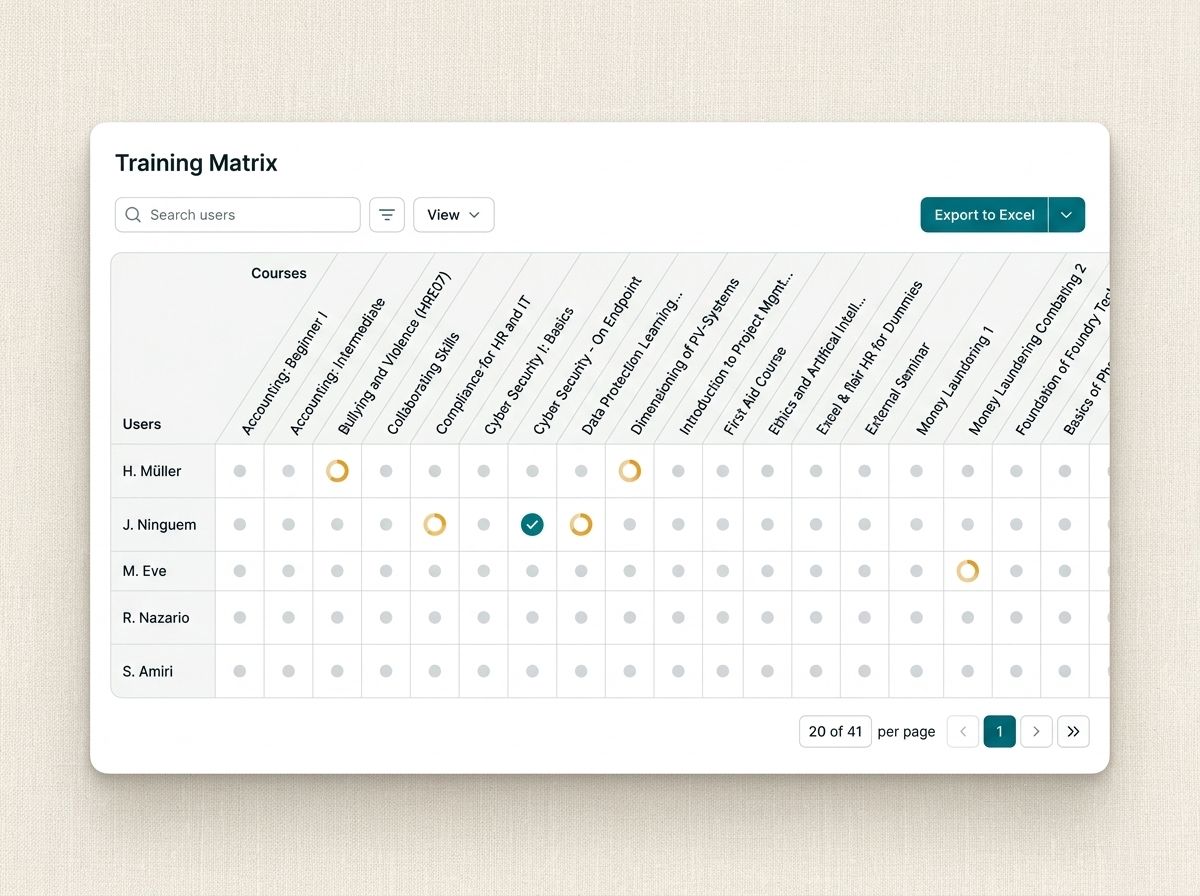
Task: Click the S. Amiri user row name
Action: pos(148,671)
